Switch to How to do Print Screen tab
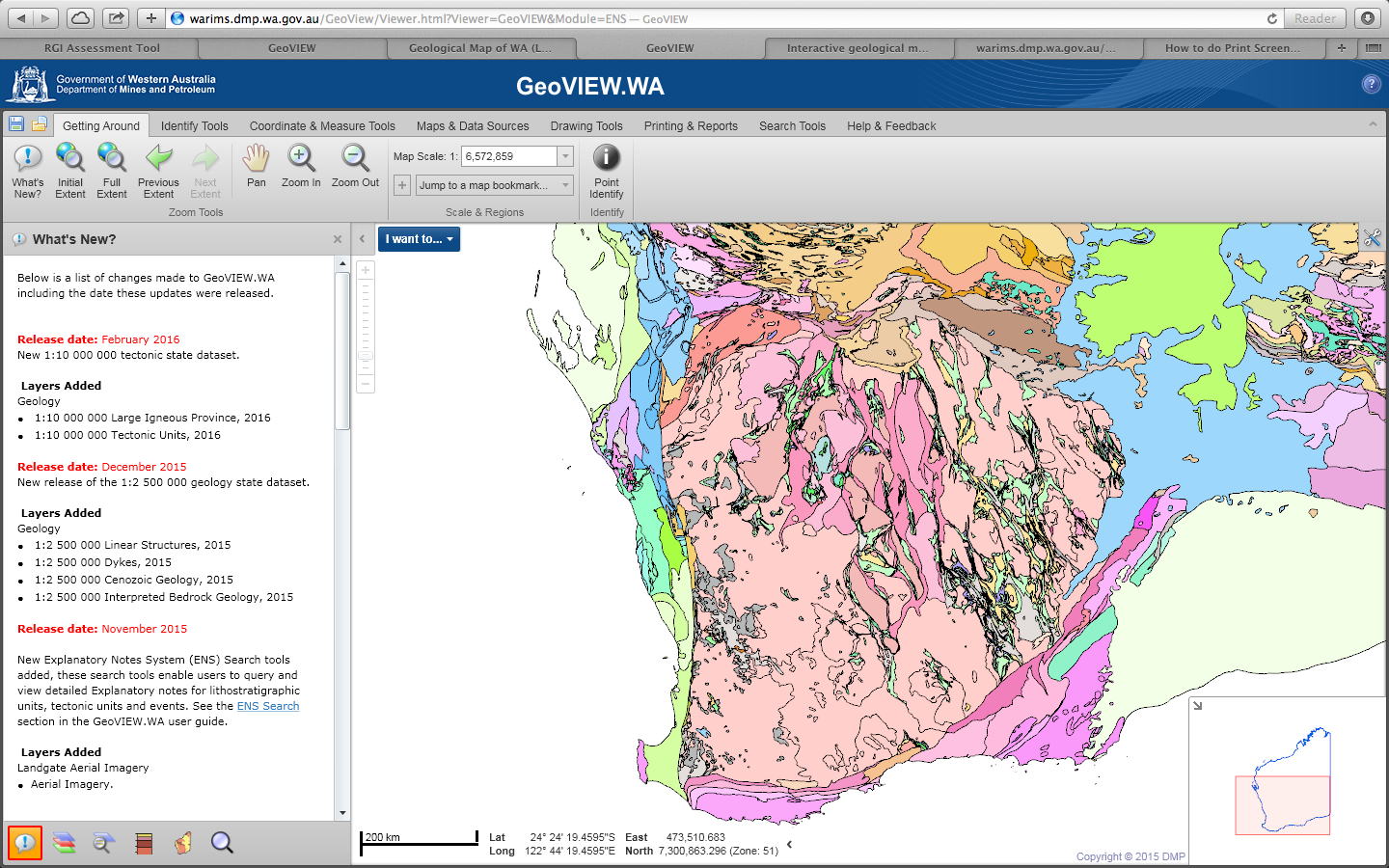1389x868 pixels. click(x=1232, y=47)
